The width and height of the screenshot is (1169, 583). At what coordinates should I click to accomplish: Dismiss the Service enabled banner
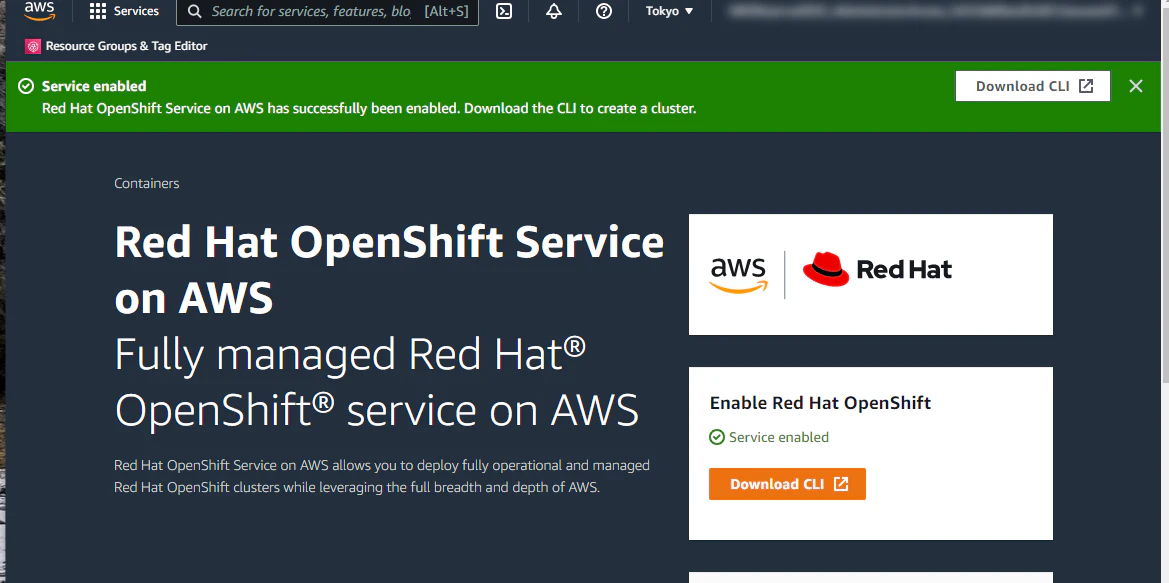(x=1135, y=86)
